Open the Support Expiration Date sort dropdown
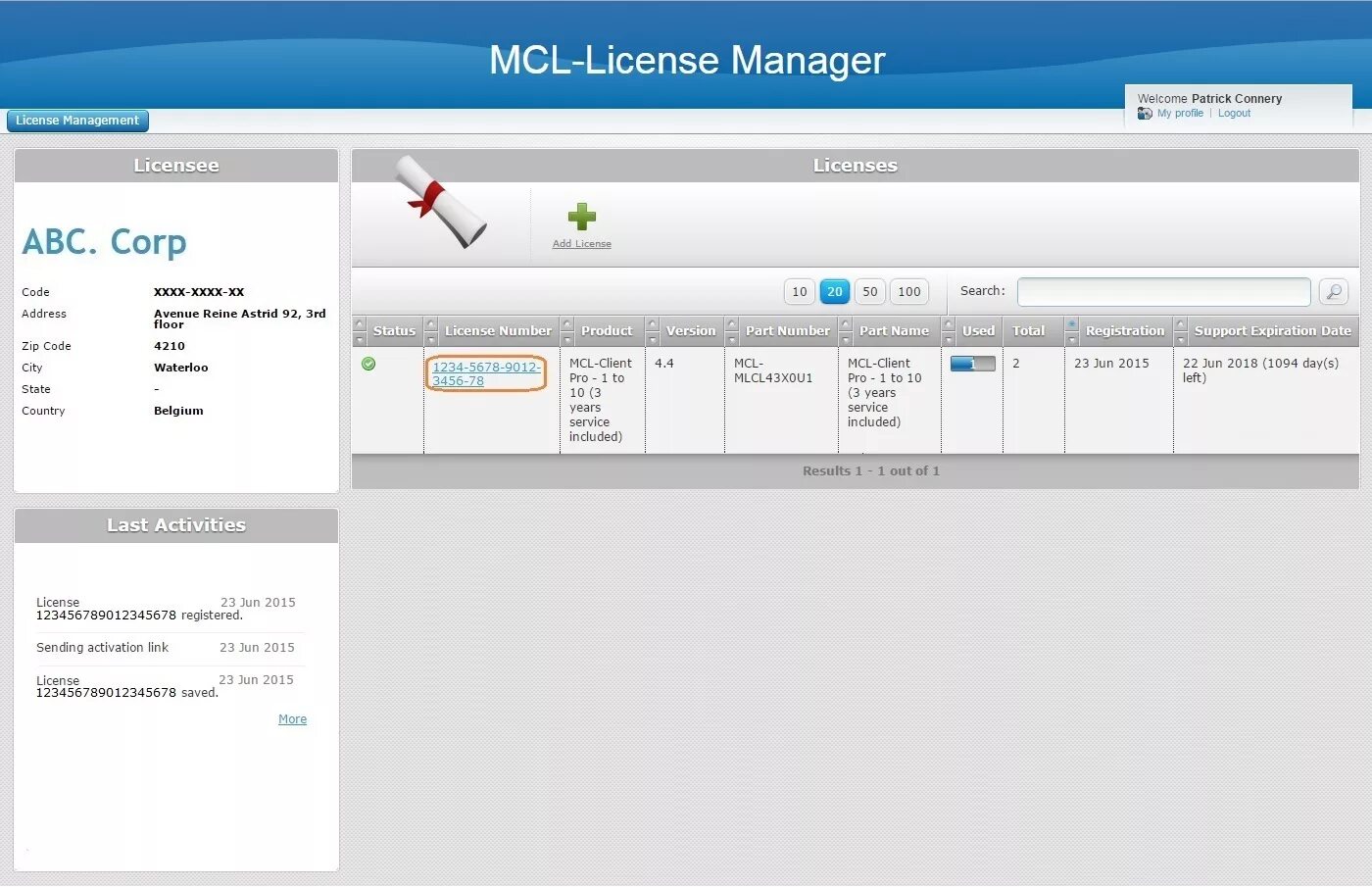 [x=1181, y=330]
